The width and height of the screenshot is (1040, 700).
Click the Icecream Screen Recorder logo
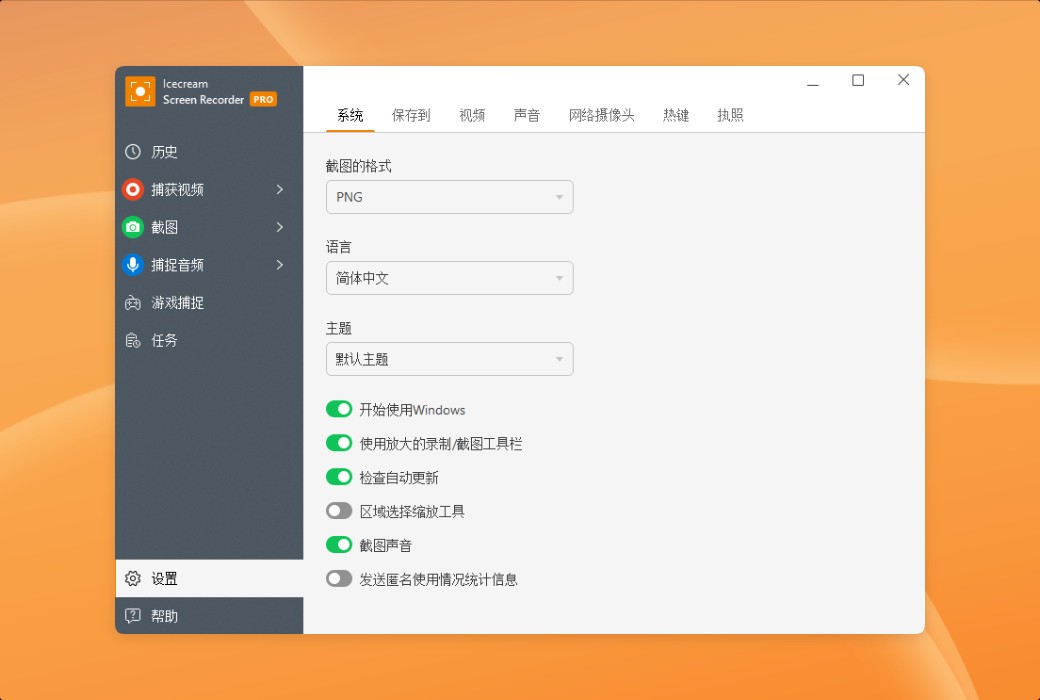point(139,92)
